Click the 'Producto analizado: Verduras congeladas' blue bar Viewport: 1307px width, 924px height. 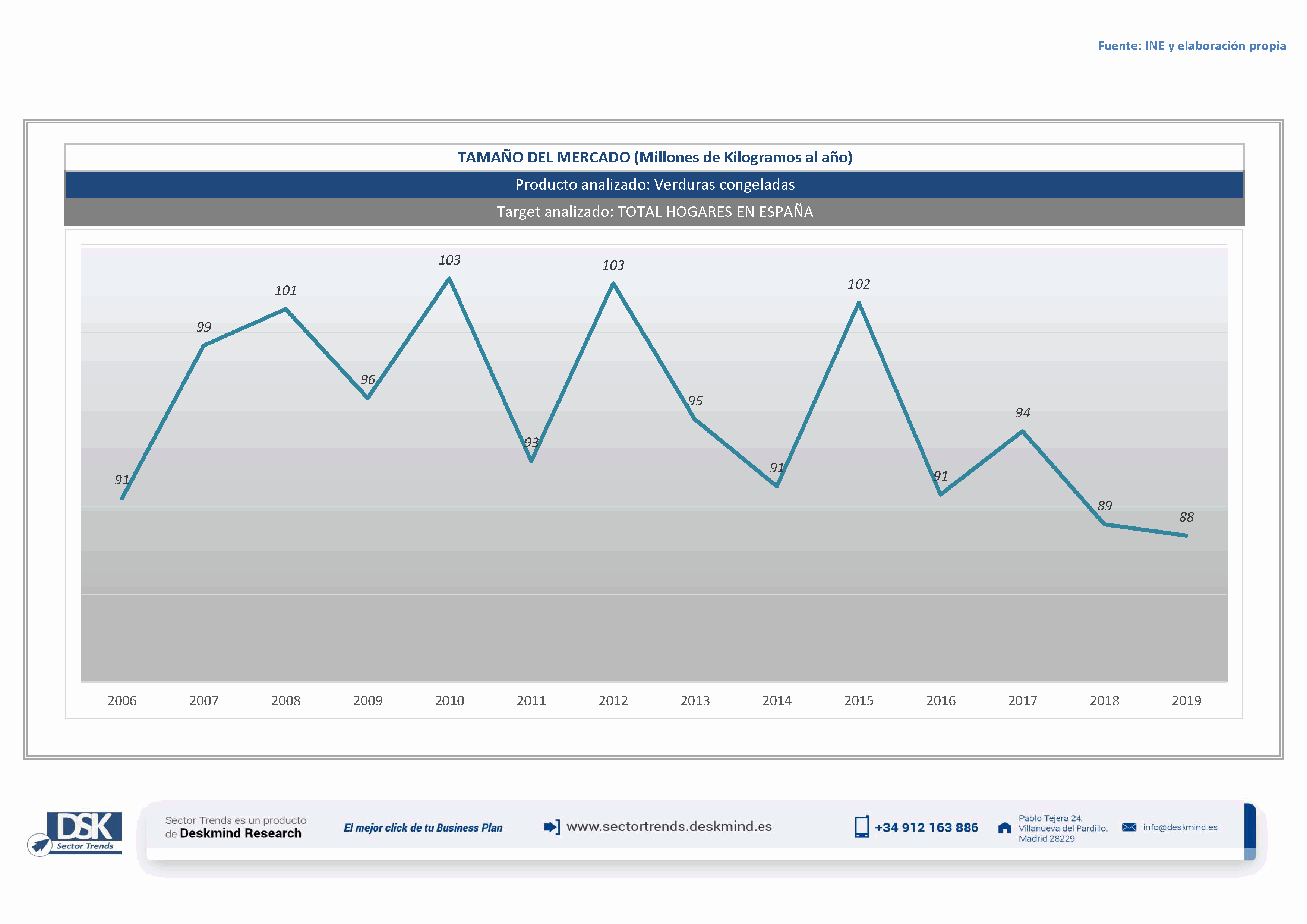(x=655, y=185)
